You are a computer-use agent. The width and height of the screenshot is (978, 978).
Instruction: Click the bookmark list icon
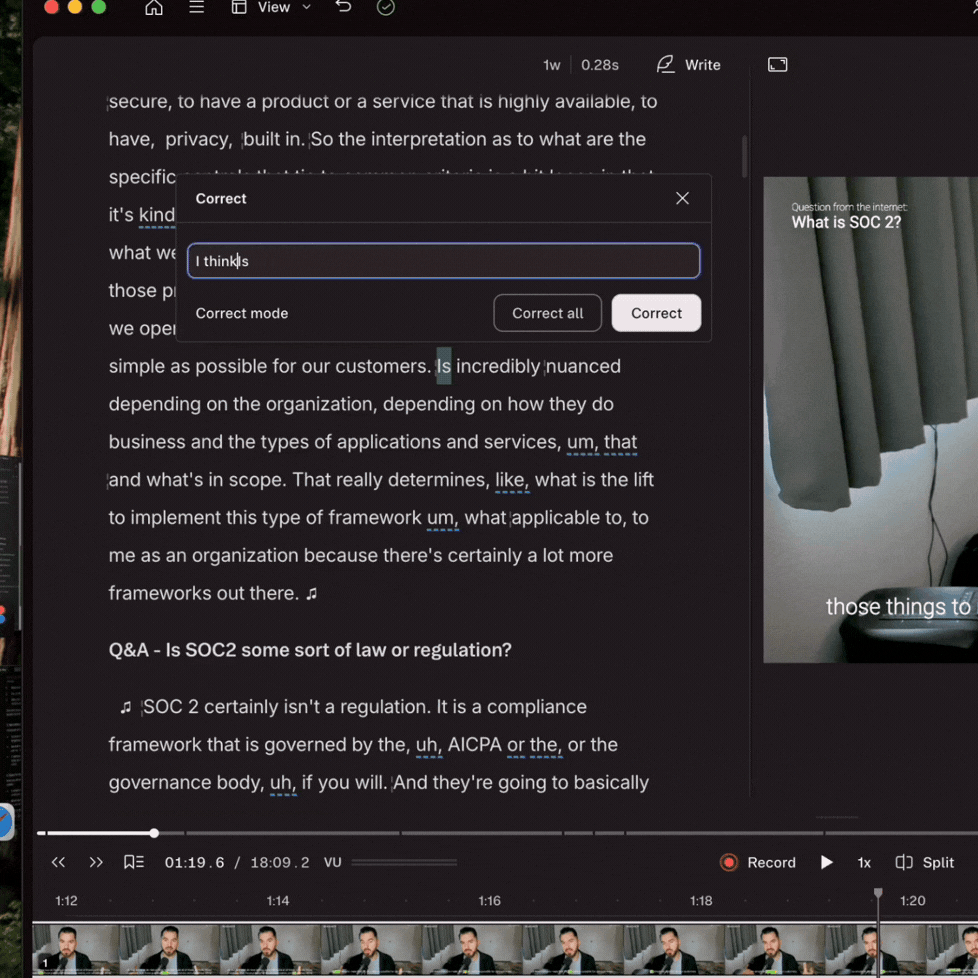(134, 863)
